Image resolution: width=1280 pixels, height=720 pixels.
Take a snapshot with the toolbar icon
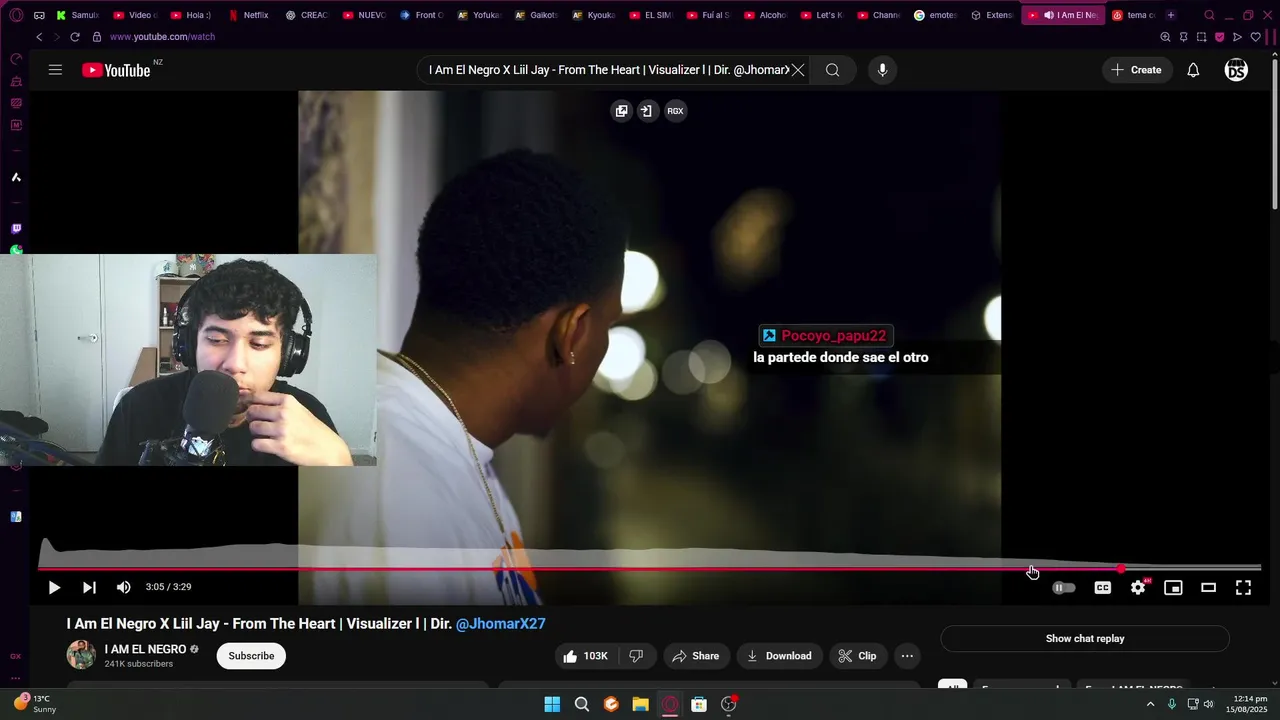click(1201, 37)
